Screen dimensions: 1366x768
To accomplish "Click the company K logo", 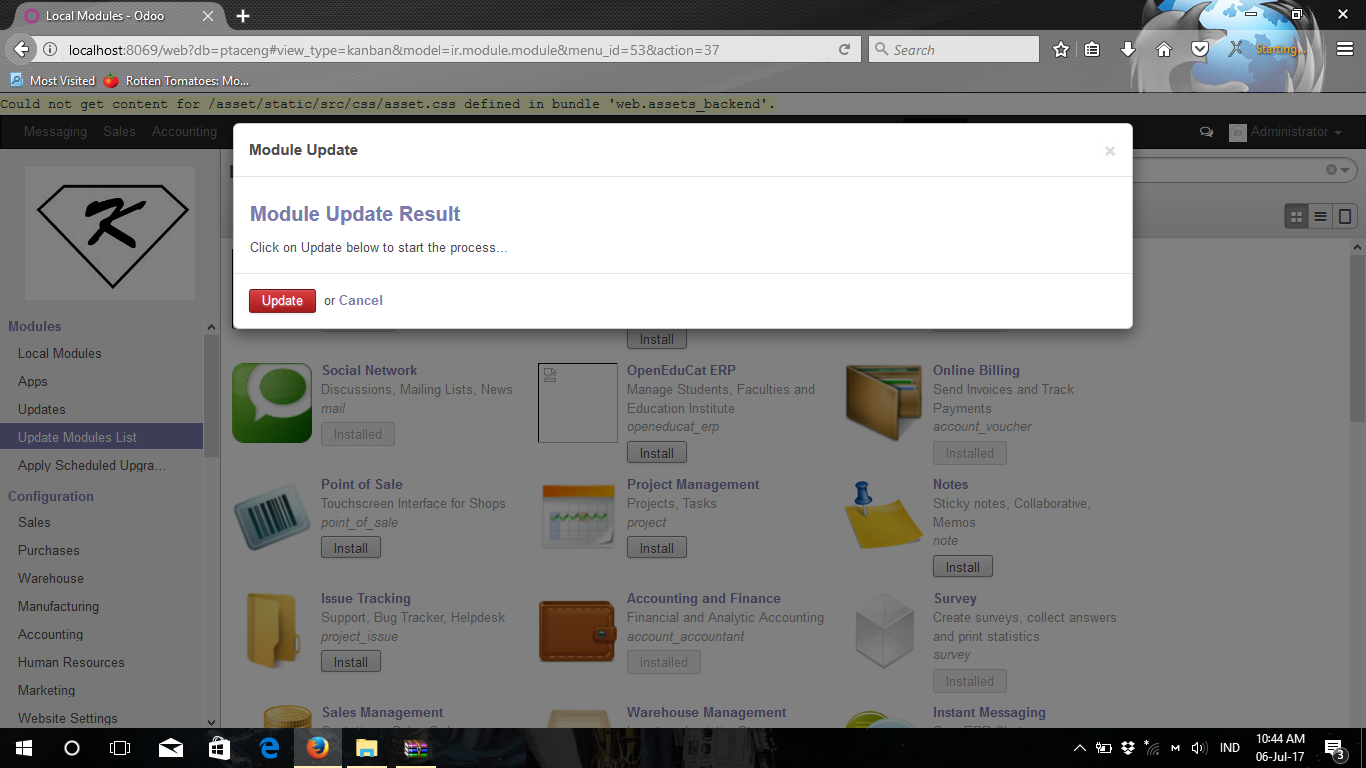I will 111,234.
